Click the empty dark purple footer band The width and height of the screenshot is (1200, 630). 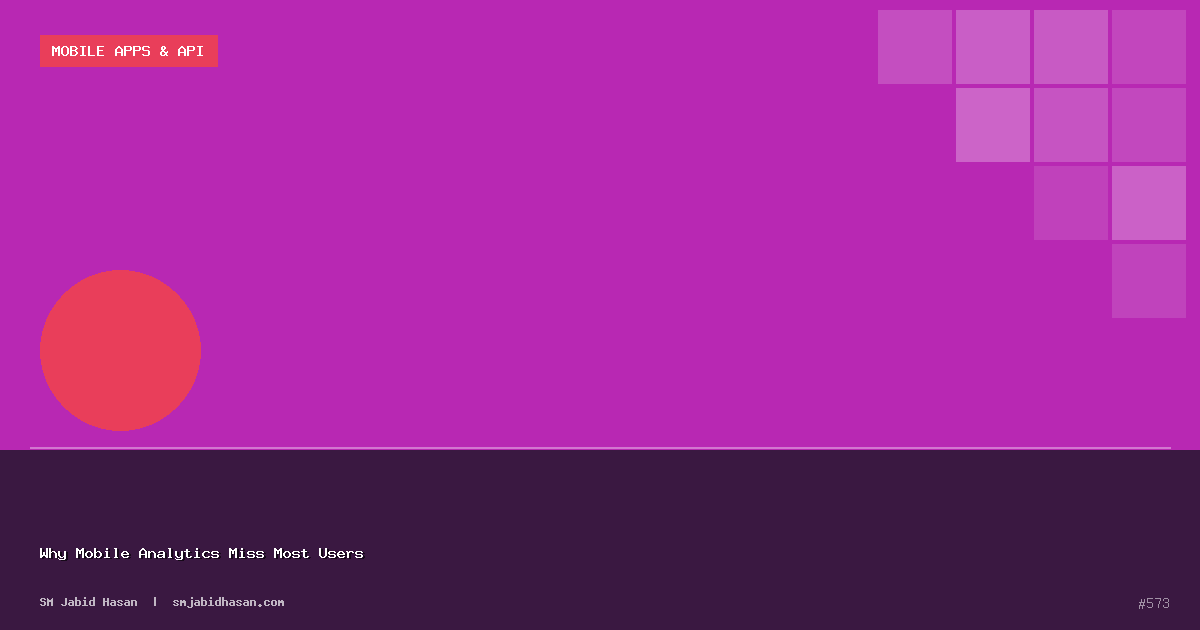click(x=700, y=500)
